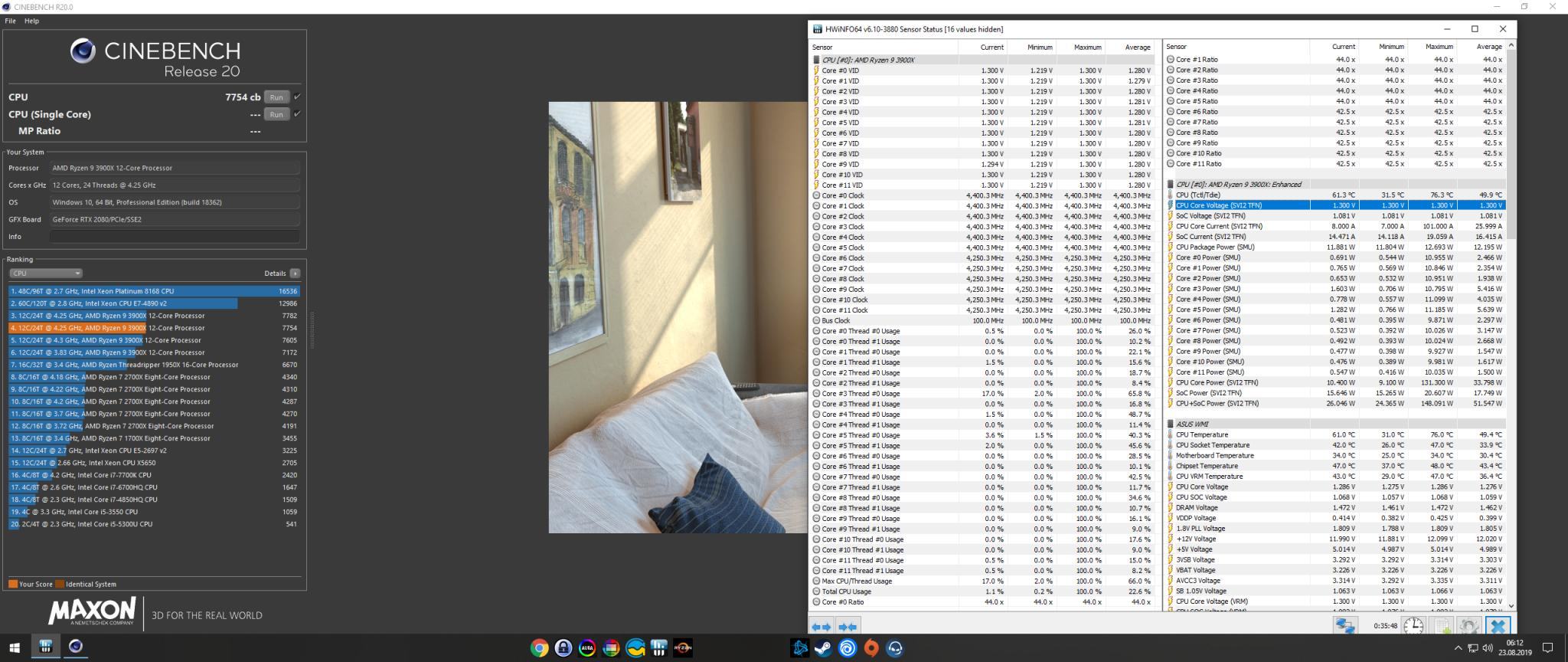Image resolution: width=1568 pixels, height=662 pixels.
Task: Open the Cinebench Help menu
Action: point(31,21)
